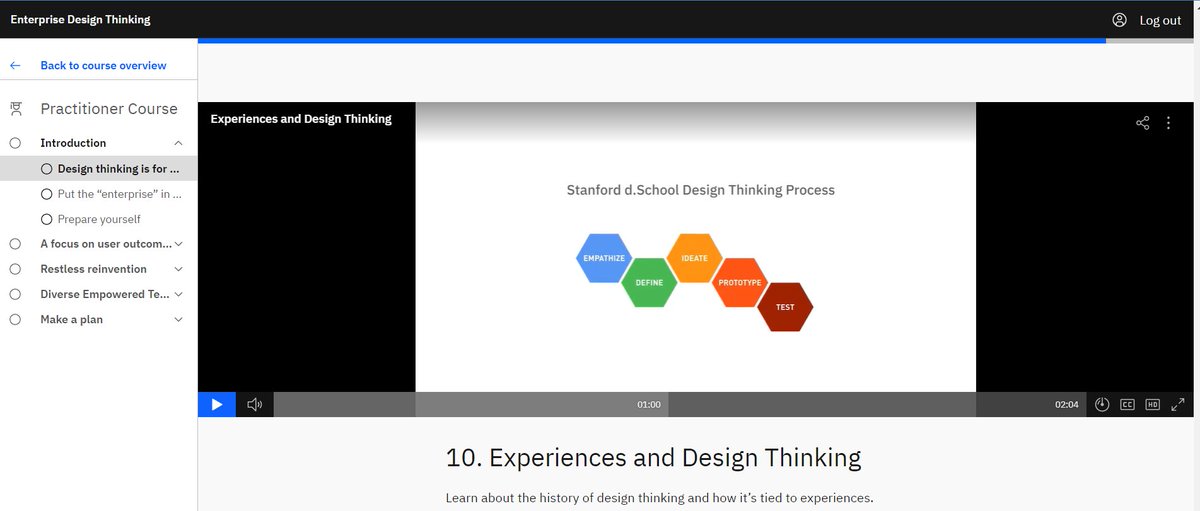The width and height of the screenshot is (1200, 511).
Task: Click the Ideate hexagon in slide
Action: [694, 258]
